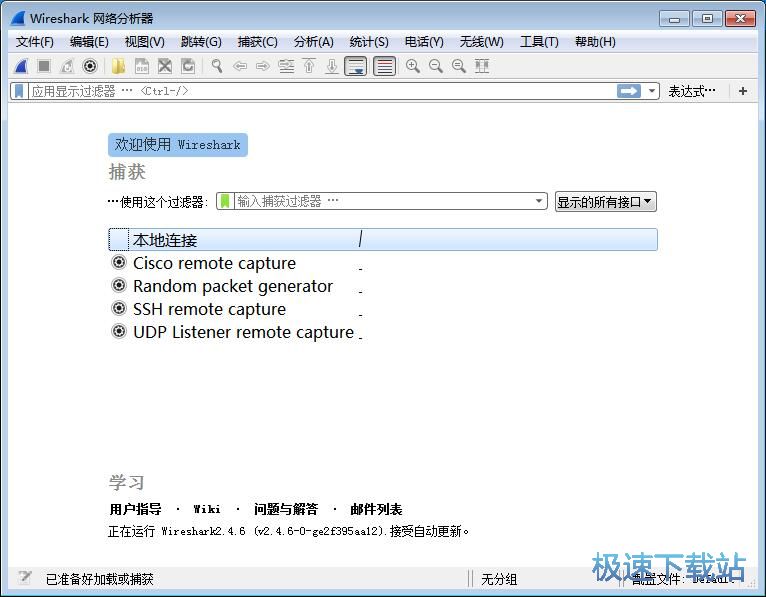This screenshot has width=766, height=597.
Task: Find a packet using the magnifier icon
Action: tap(216, 66)
